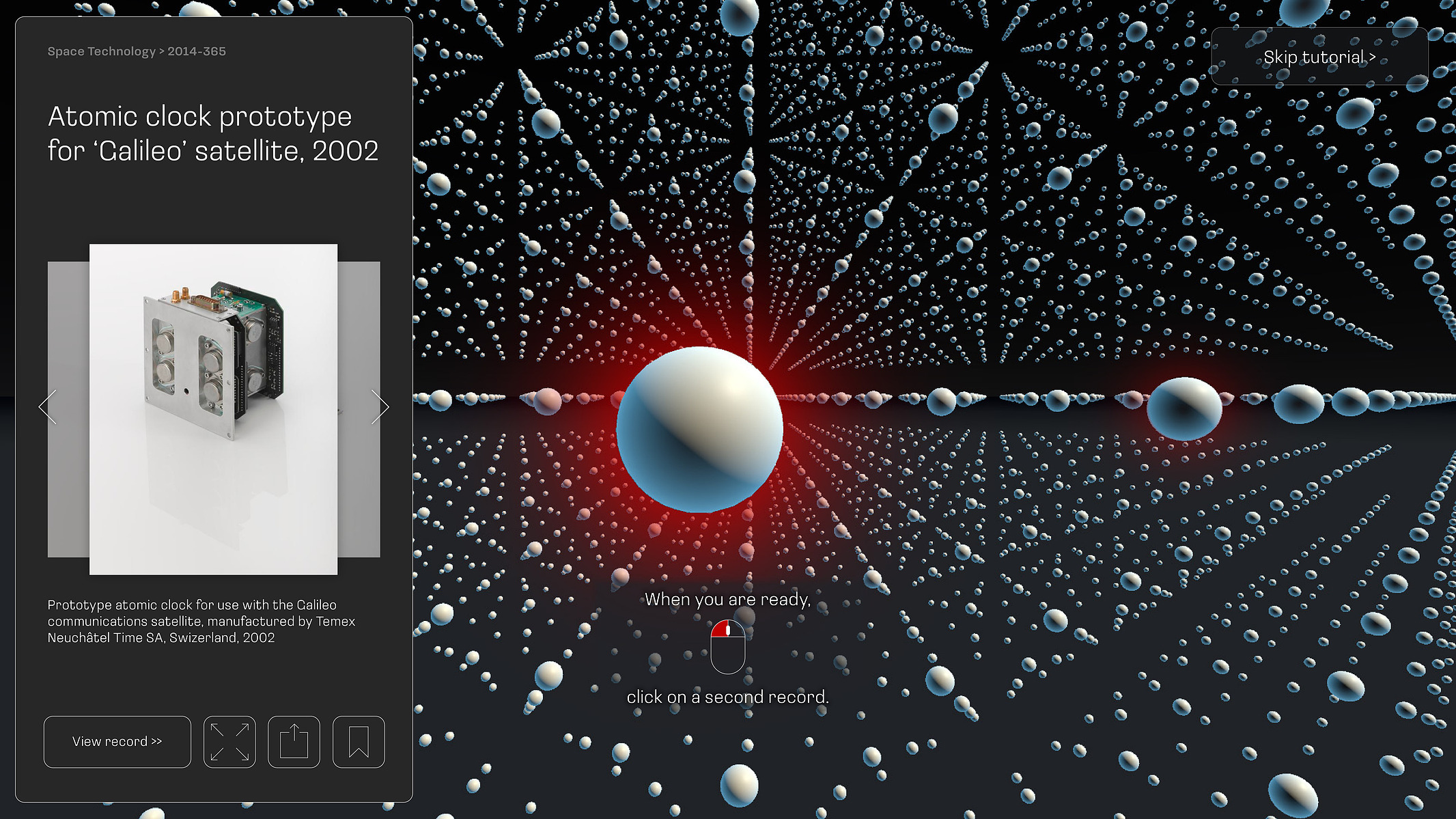The width and height of the screenshot is (1456, 819).
Task: Show next image with right arrow
Action: pyautogui.click(x=380, y=407)
